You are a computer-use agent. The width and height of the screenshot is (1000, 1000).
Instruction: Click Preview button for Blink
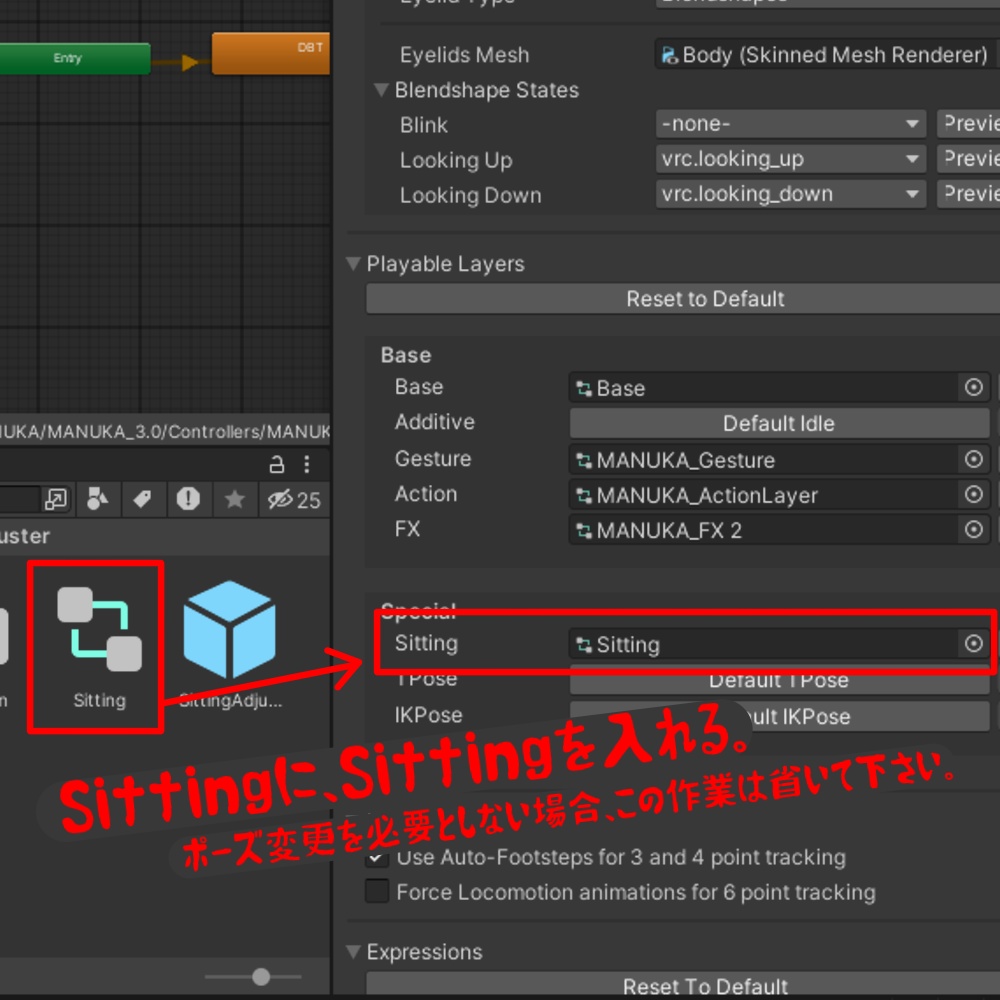[968, 124]
